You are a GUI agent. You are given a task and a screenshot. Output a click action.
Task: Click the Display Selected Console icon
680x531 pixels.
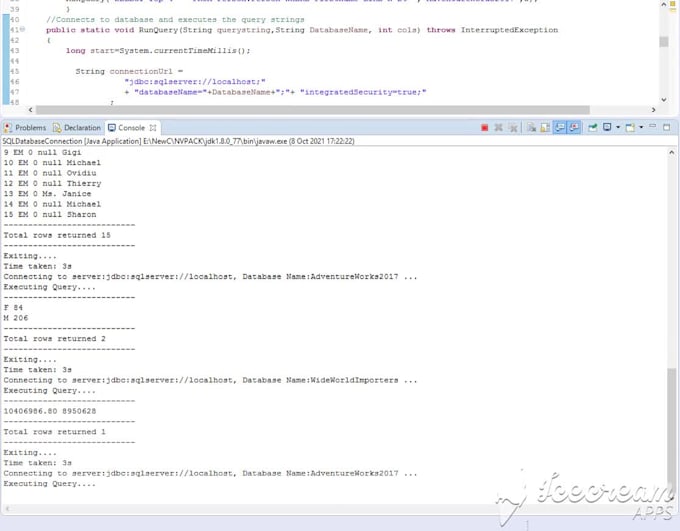coord(607,127)
